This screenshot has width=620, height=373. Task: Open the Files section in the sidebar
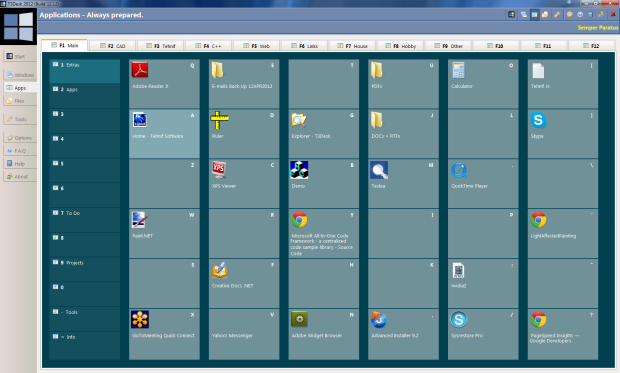[20, 101]
